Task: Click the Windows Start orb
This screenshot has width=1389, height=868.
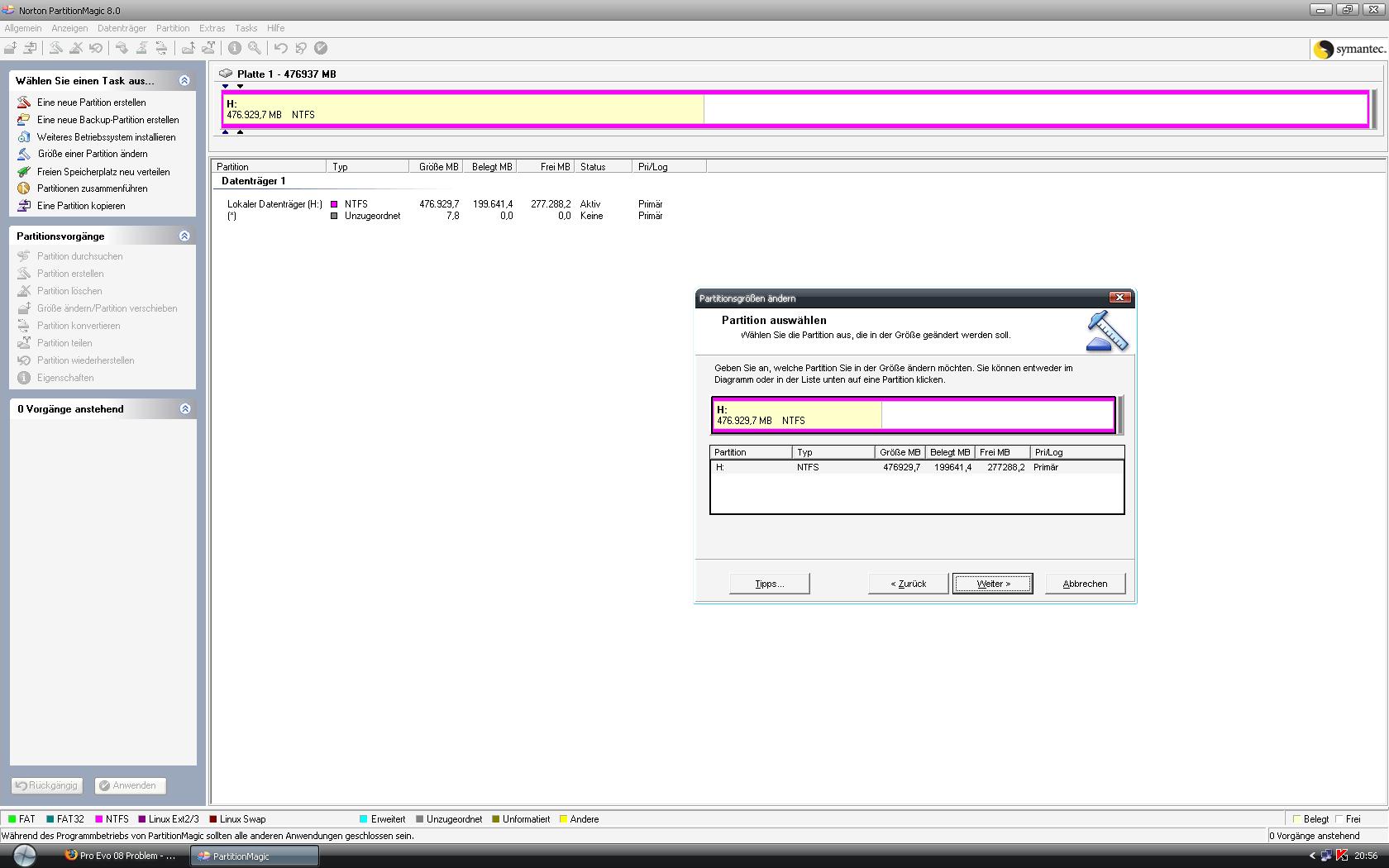Action: [x=24, y=856]
